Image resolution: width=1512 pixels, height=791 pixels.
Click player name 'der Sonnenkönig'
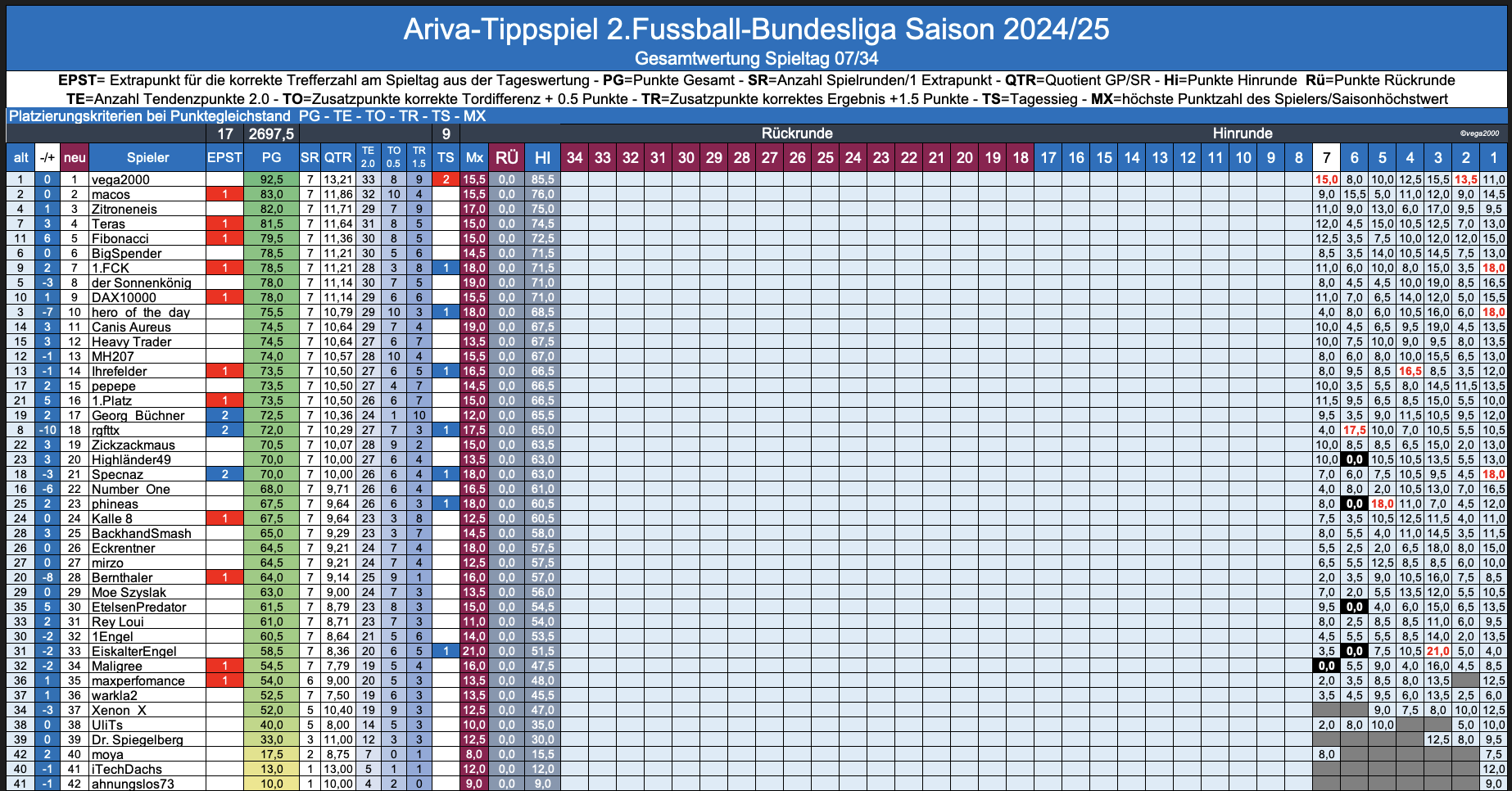click(x=141, y=282)
